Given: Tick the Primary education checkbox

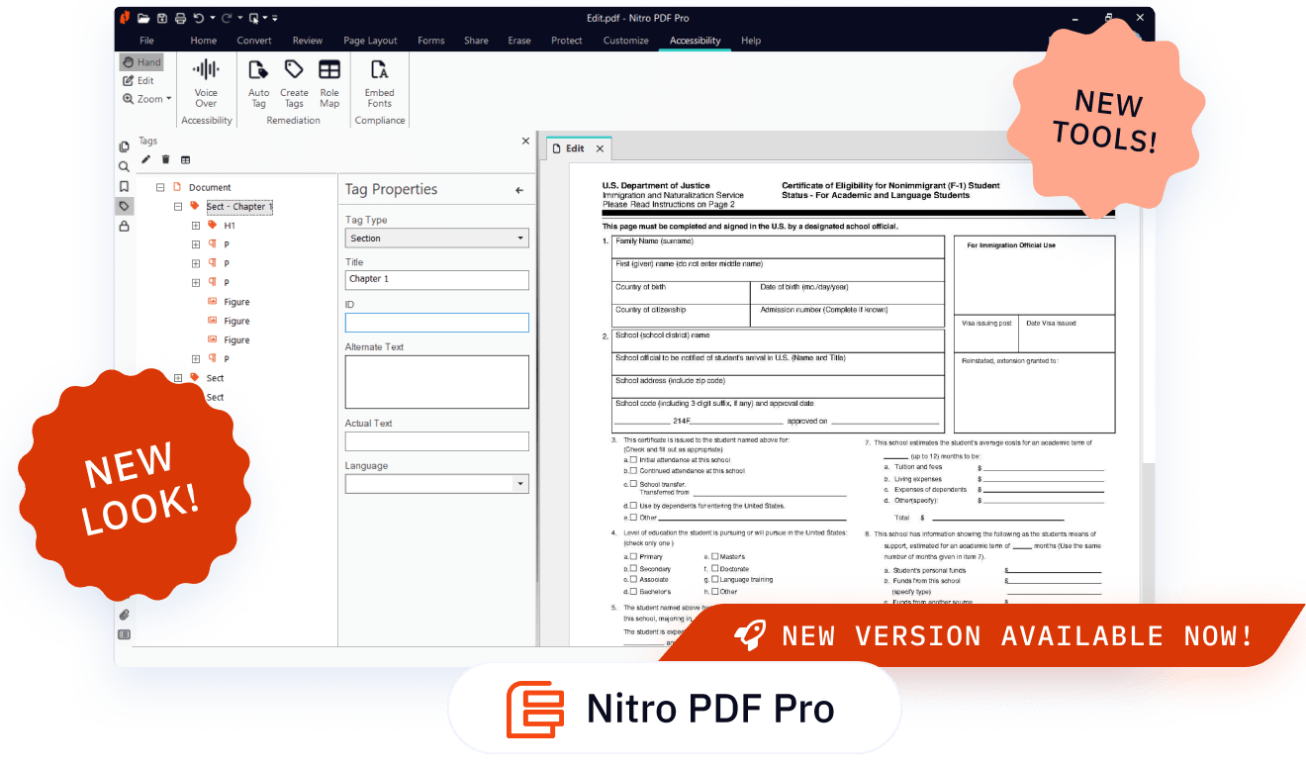Looking at the screenshot, I should point(633,557).
